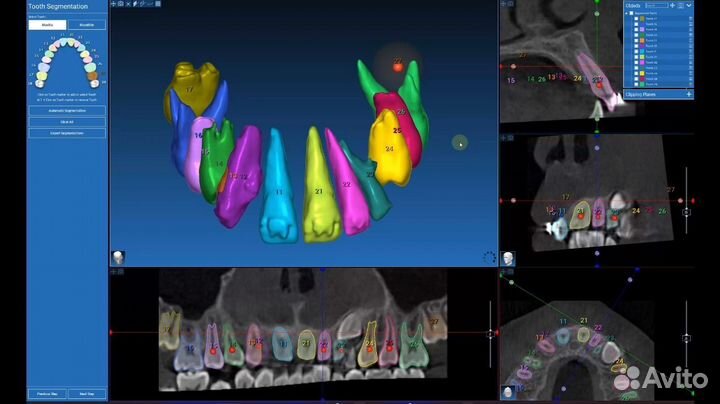Toggle the Segmented Teeth group checkbox
The width and height of the screenshot is (720, 404).
pyautogui.click(x=633, y=13)
